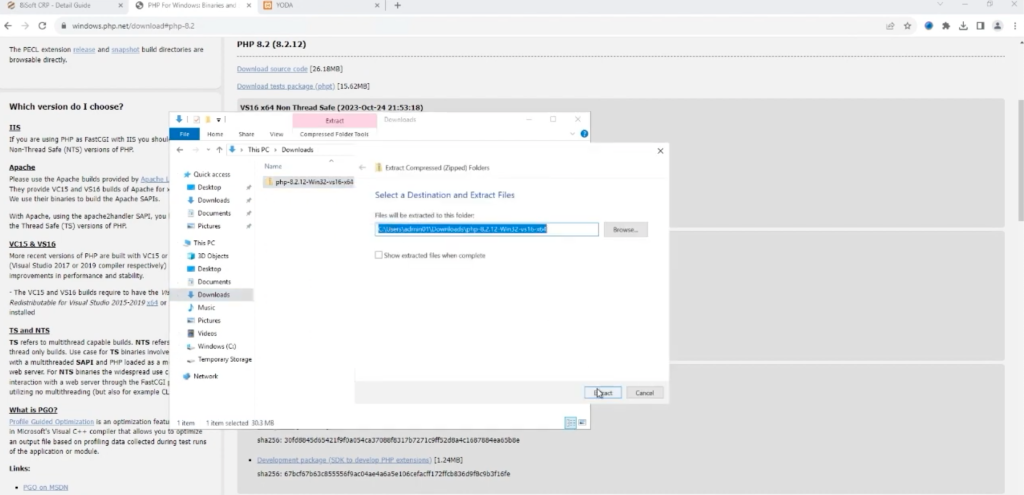Open the PECL release link

pos(84,50)
